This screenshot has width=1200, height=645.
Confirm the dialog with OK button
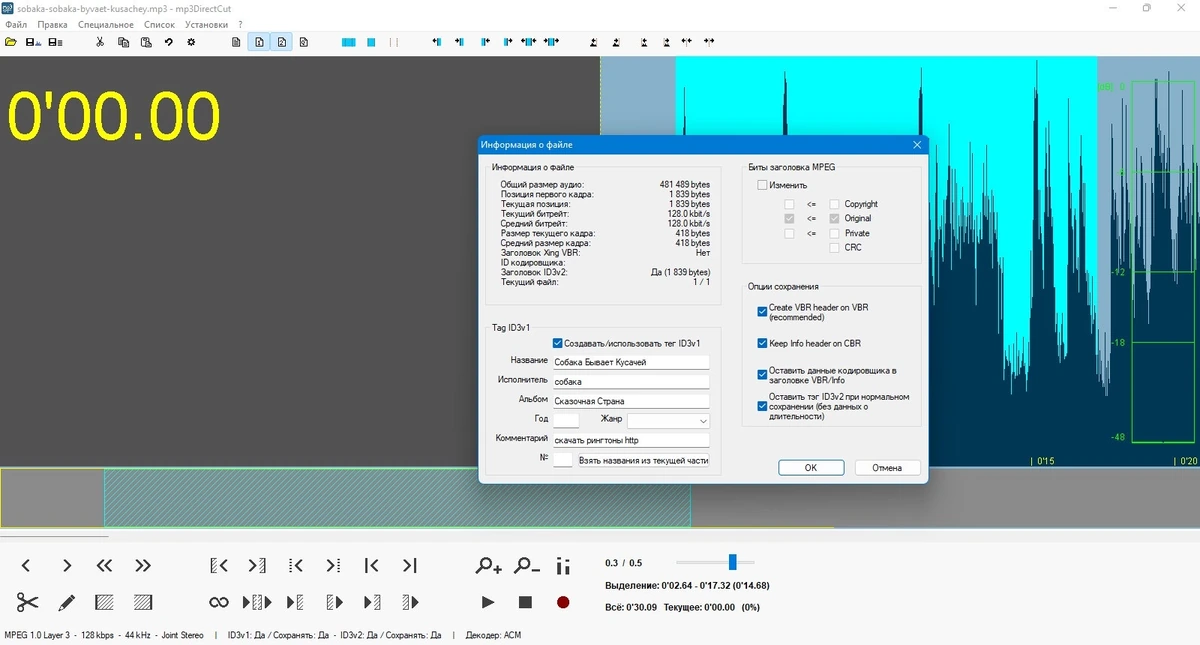click(811, 468)
